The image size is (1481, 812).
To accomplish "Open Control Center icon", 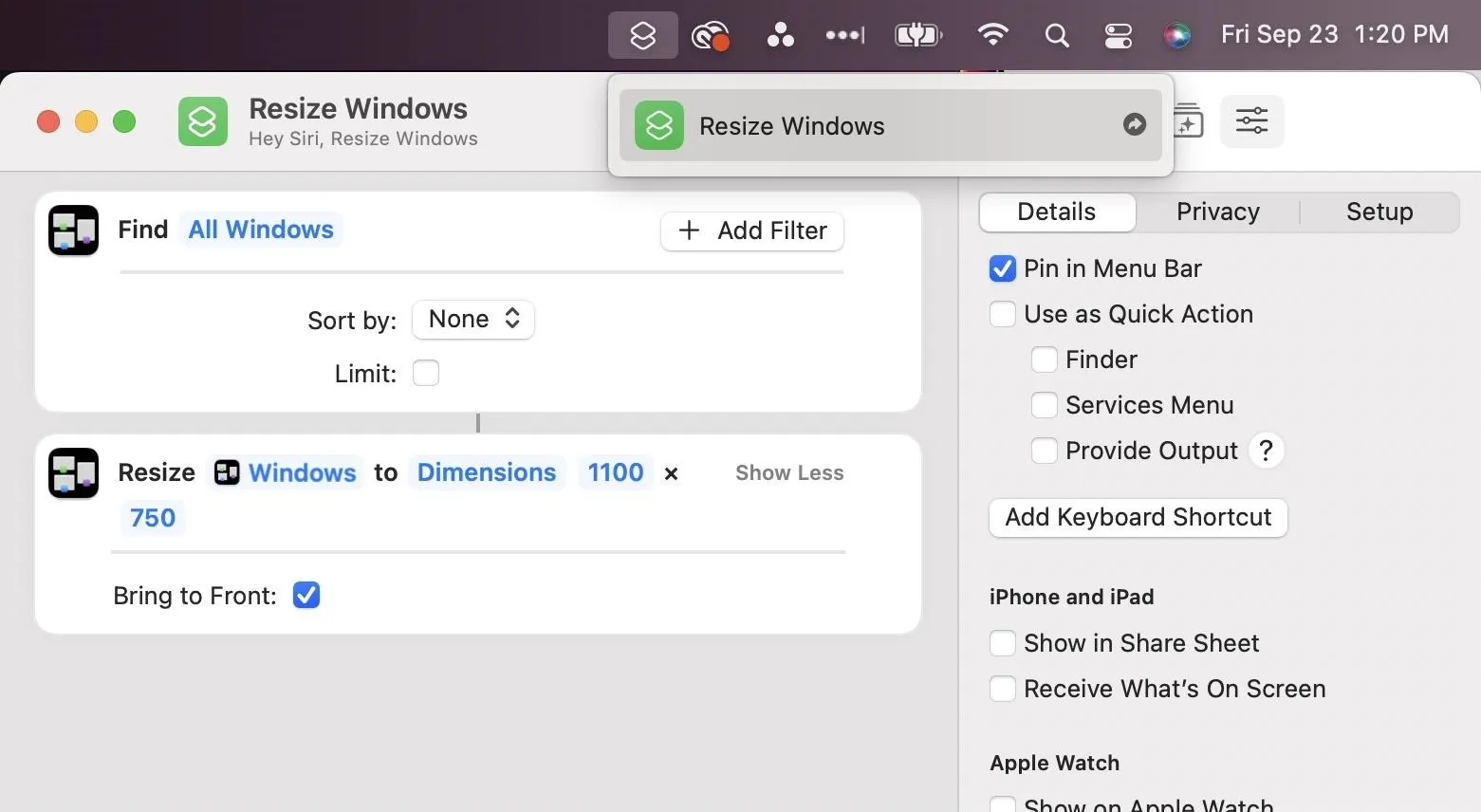I will pos(1119,36).
